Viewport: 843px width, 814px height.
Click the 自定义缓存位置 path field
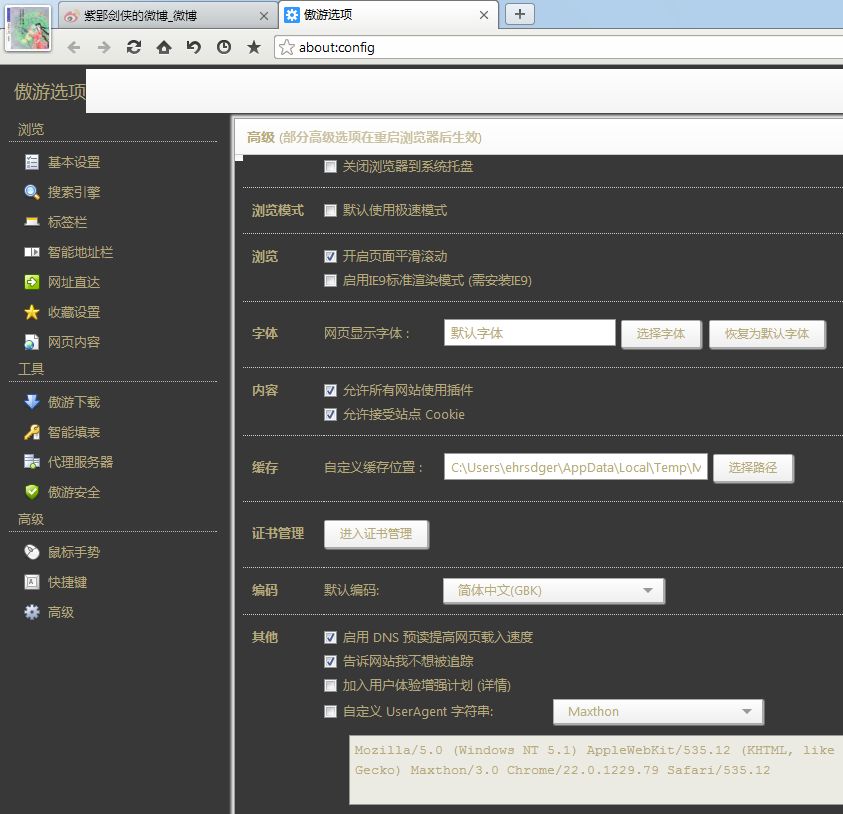(575, 467)
